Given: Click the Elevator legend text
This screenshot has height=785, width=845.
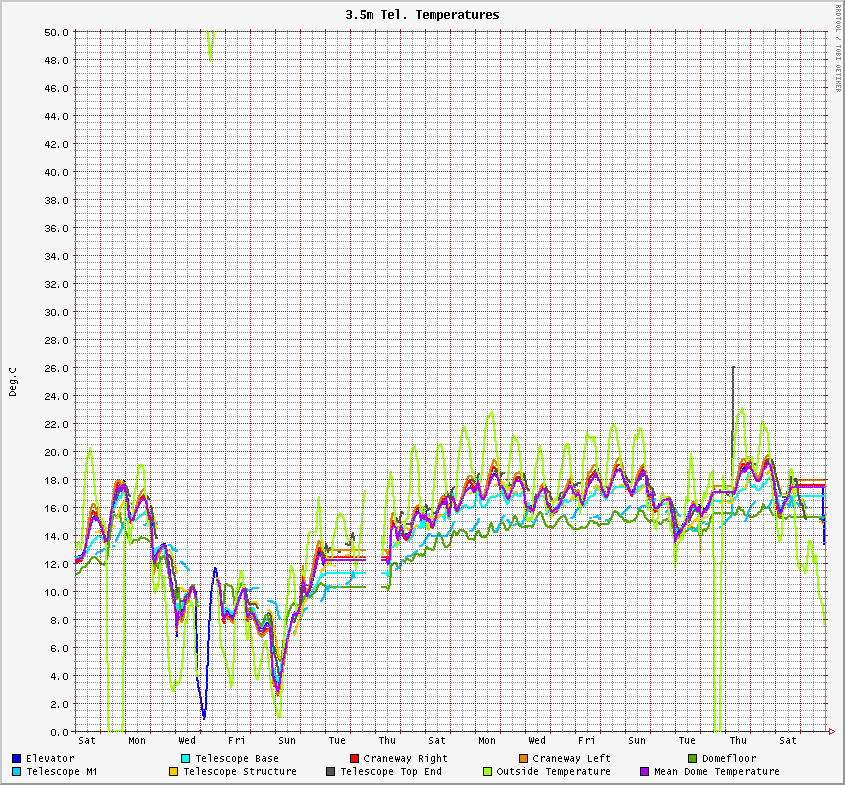Looking at the screenshot, I should 50,759.
